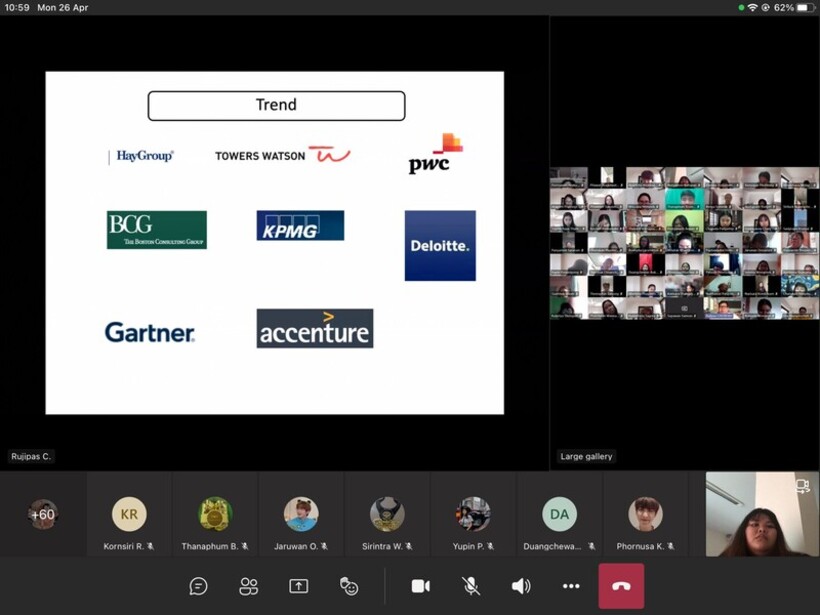
Task: Tap the Mon 26 Apr date in the status bar
Action: [x=63, y=7]
